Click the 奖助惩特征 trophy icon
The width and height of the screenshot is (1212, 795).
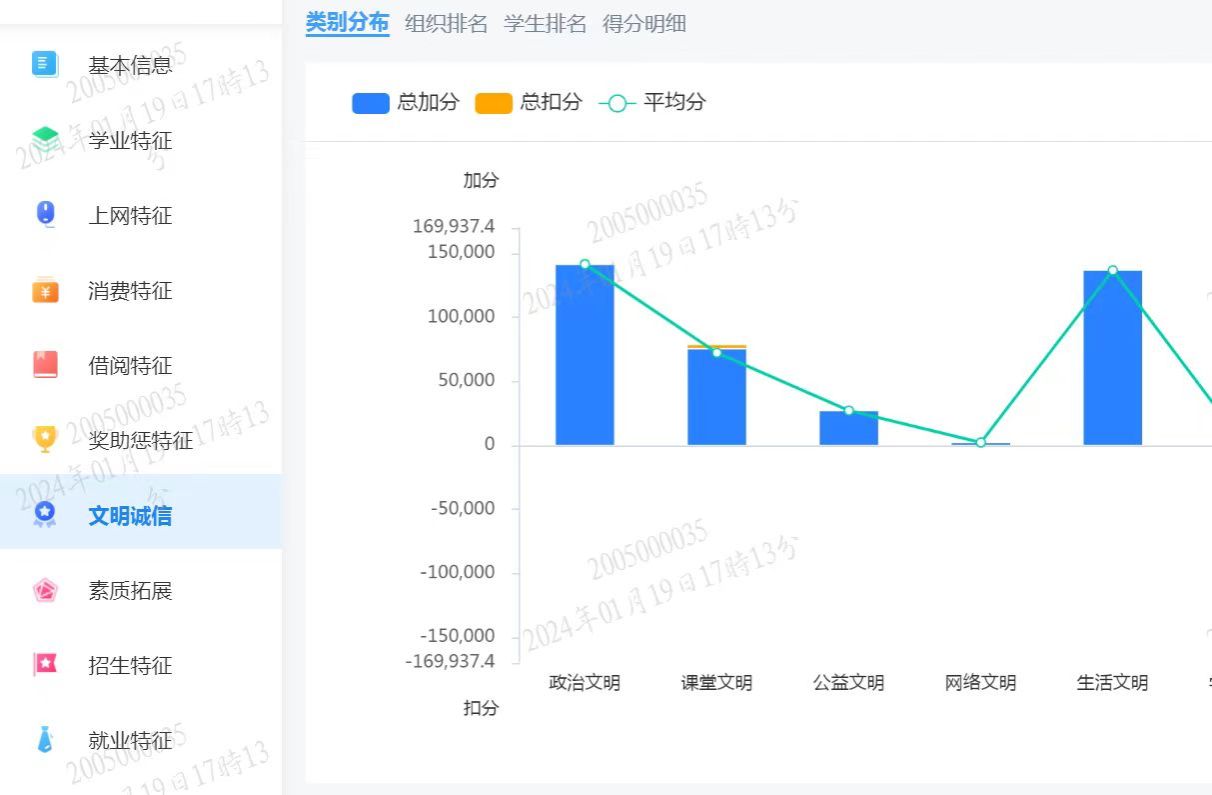[45, 439]
